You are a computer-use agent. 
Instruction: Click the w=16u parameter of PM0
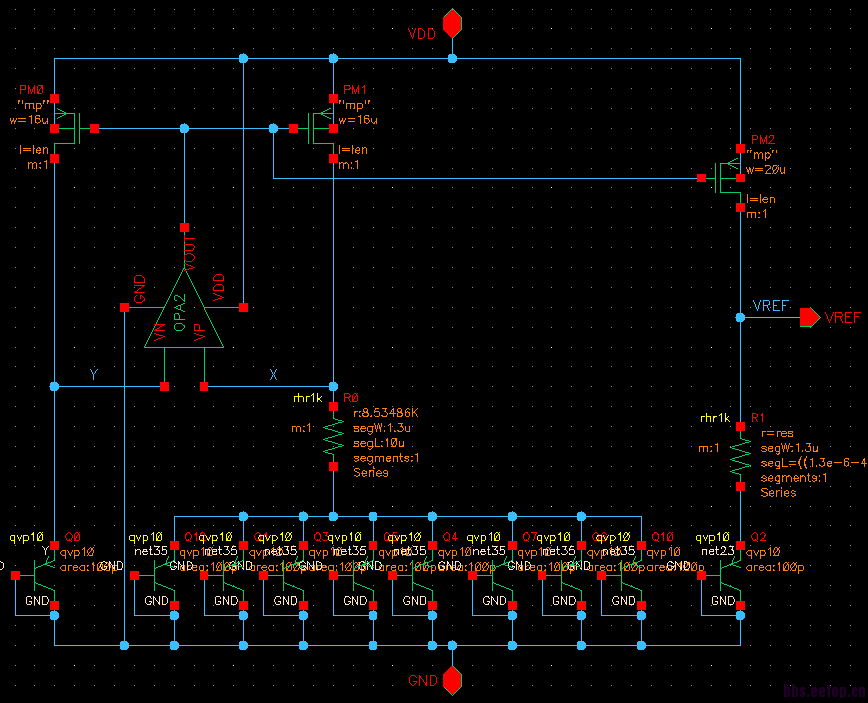pos(29,120)
